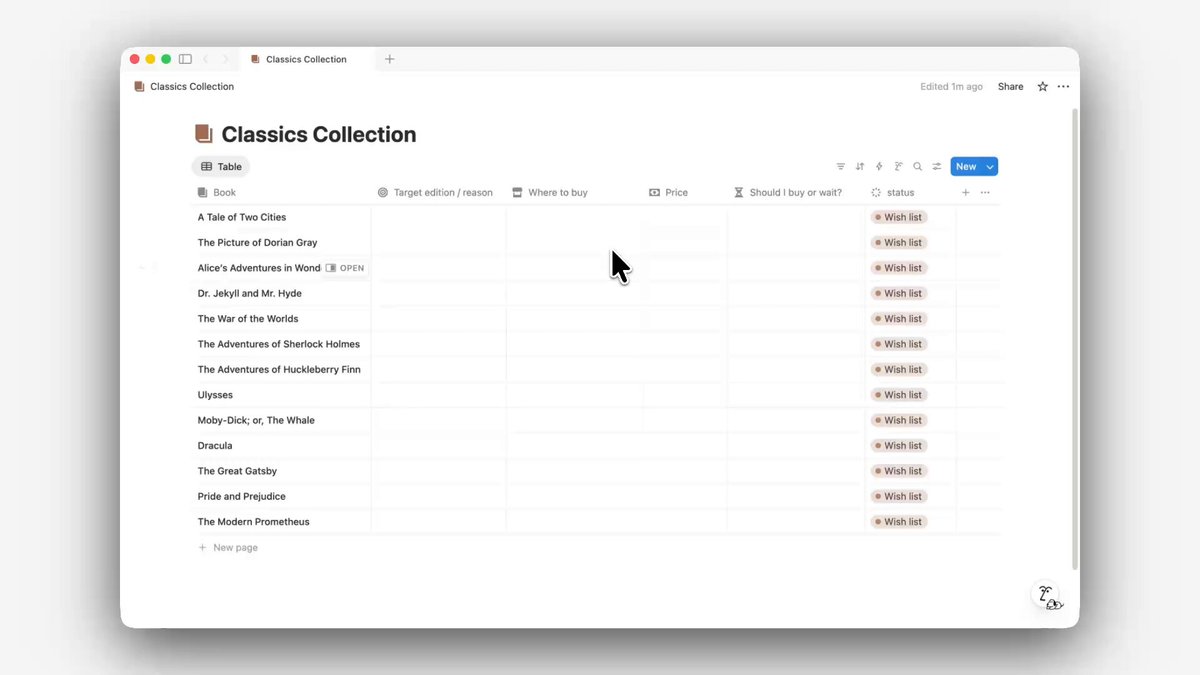
Task: Click the search magnifier icon
Action: 918,167
